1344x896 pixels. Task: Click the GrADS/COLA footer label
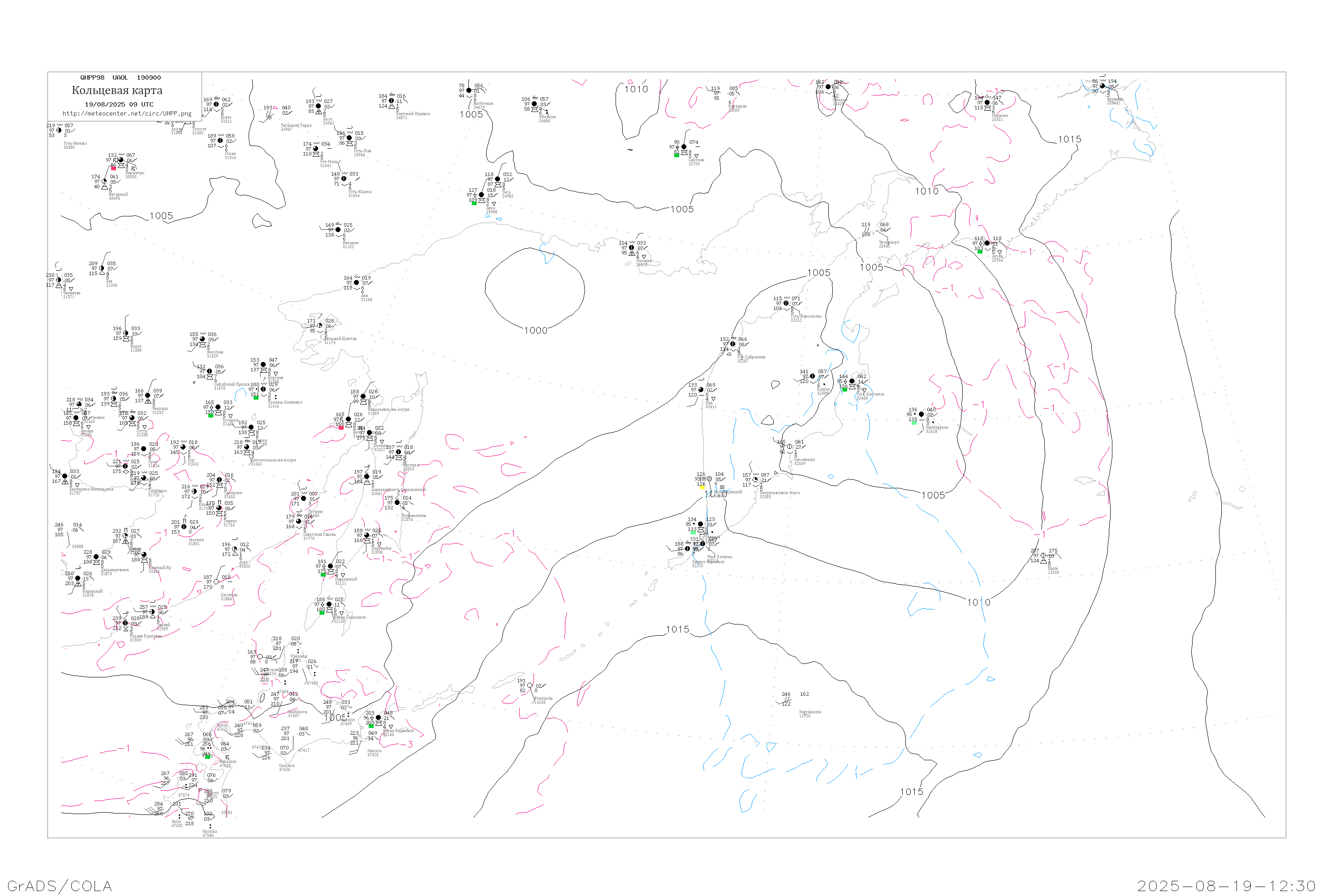60,886
